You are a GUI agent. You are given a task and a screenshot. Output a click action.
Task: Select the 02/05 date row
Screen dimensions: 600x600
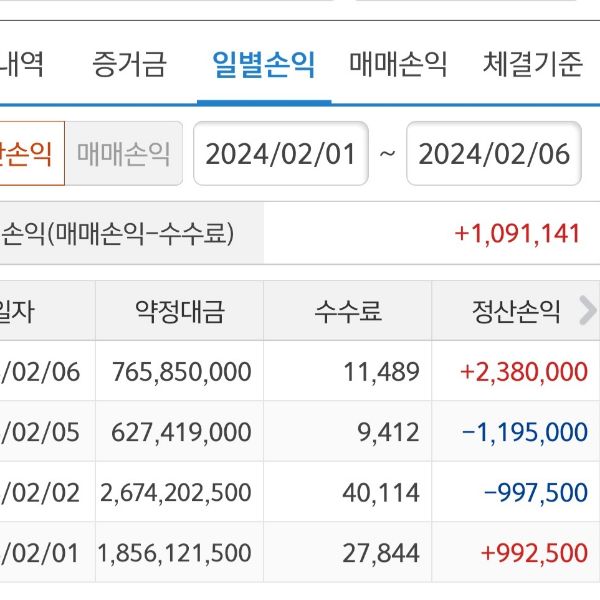pos(40,432)
